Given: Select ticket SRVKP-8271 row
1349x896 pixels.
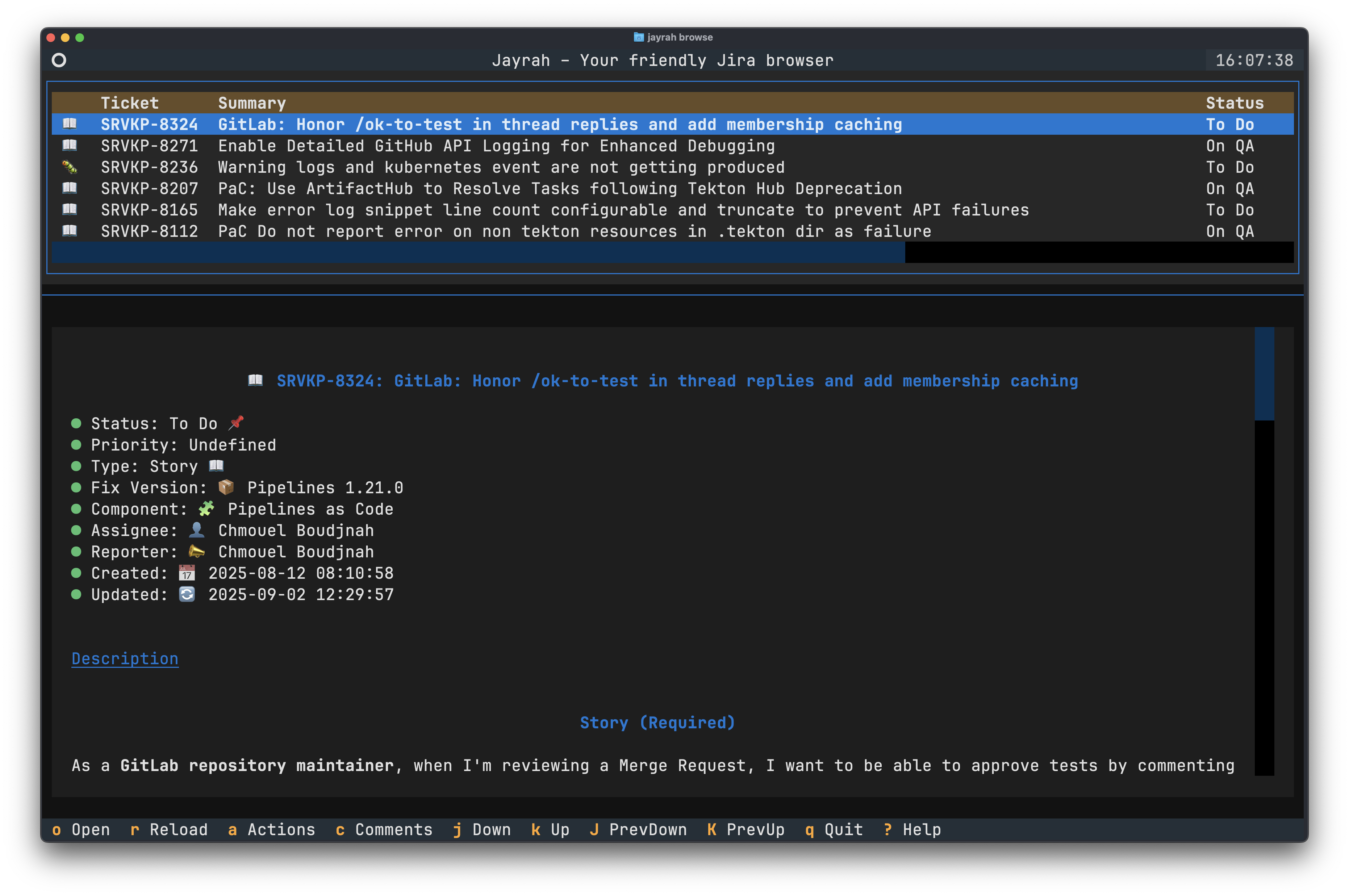Looking at the screenshot, I should [673, 146].
